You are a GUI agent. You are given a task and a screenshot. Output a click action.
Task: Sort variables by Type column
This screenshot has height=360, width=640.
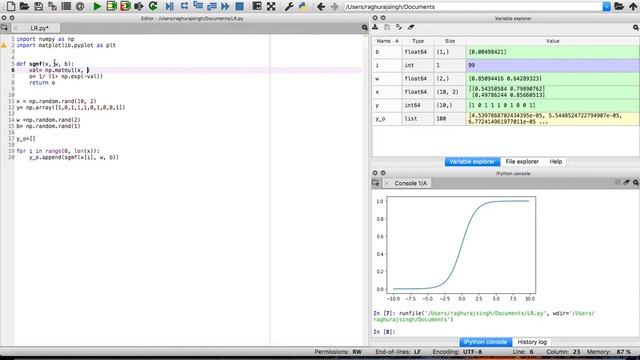point(418,41)
